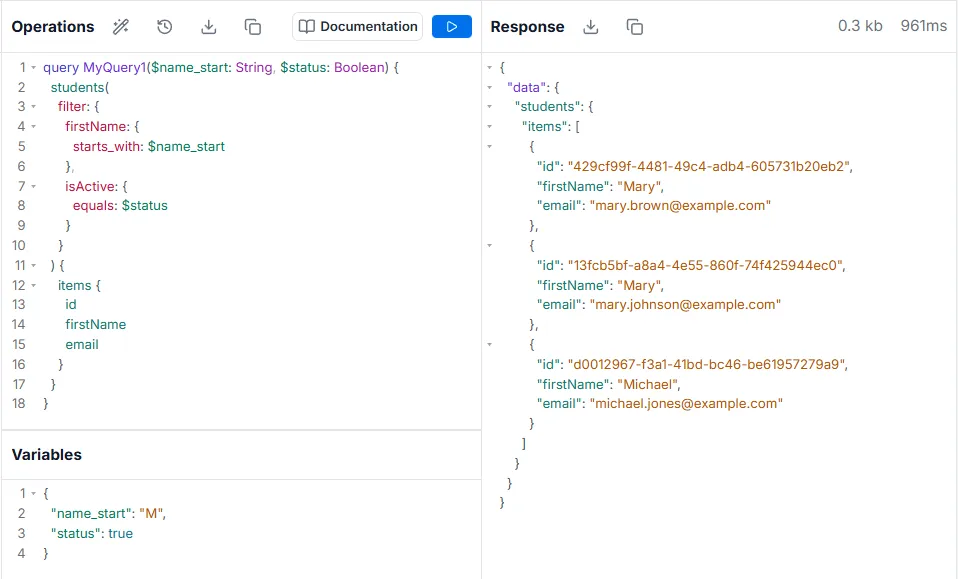The image size is (958, 579).
Task: Download the query from Operations toolbar
Action: (x=209, y=27)
